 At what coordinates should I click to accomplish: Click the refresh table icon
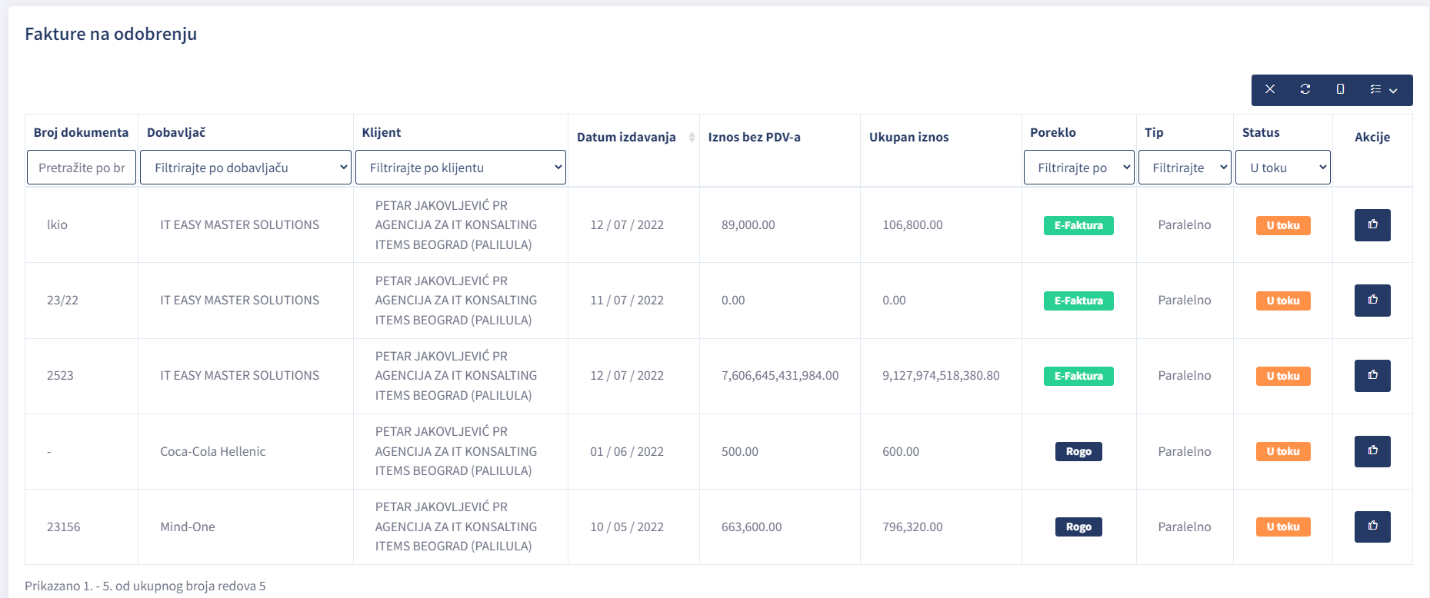click(x=1305, y=89)
